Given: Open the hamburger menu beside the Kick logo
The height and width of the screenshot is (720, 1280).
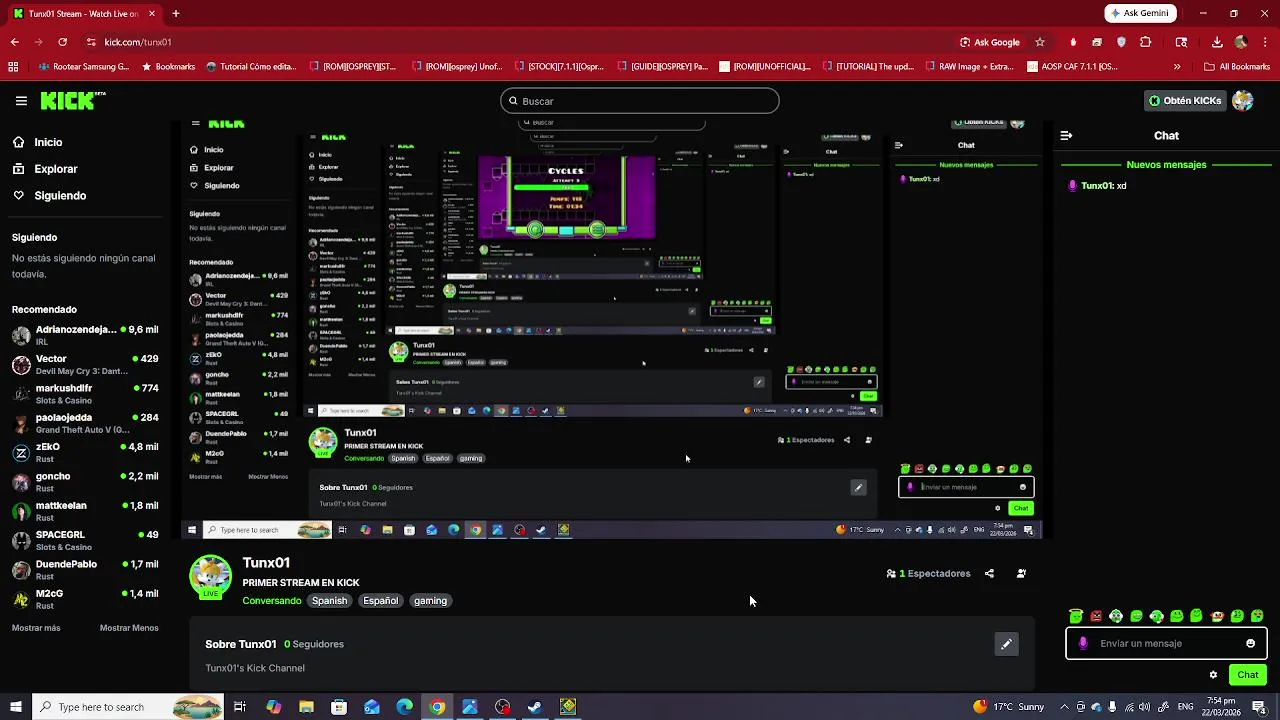Looking at the screenshot, I should click(21, 101).
